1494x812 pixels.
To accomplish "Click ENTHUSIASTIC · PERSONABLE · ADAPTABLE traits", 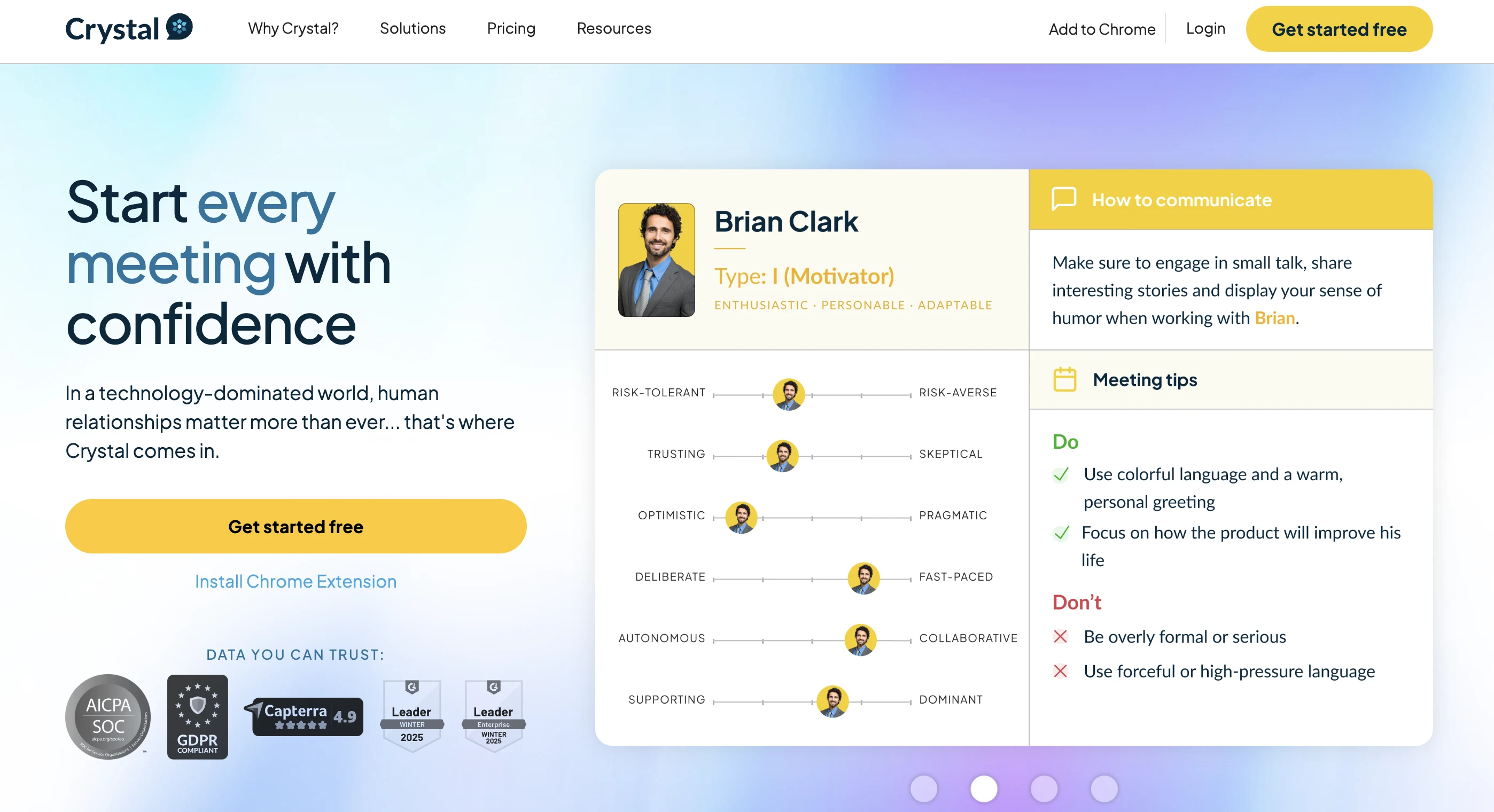I will (853, 305).
